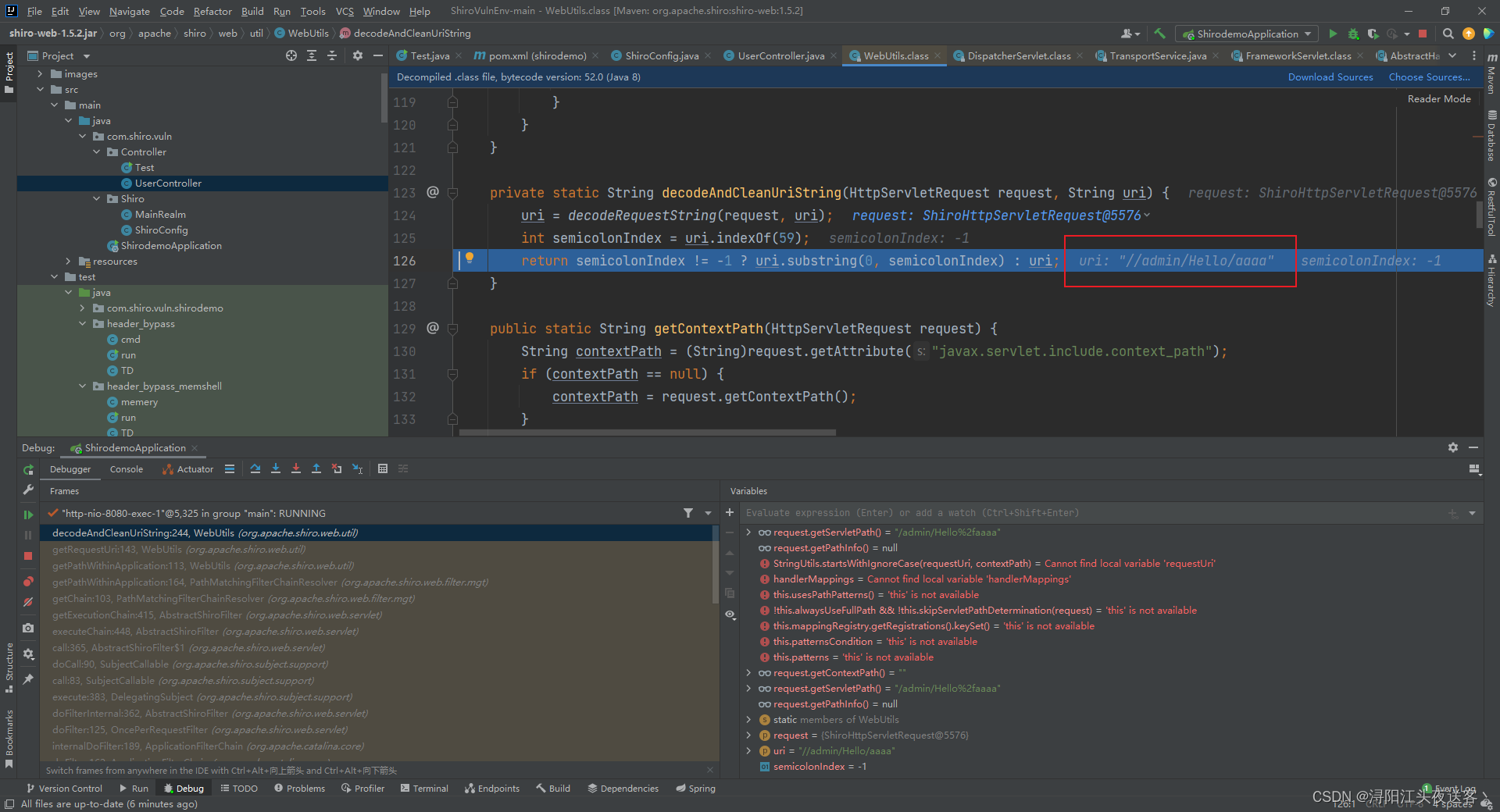Expand the request variable in Variables pane
The width and height of the screenshot is (1500, 812).
tap(748, 735)
